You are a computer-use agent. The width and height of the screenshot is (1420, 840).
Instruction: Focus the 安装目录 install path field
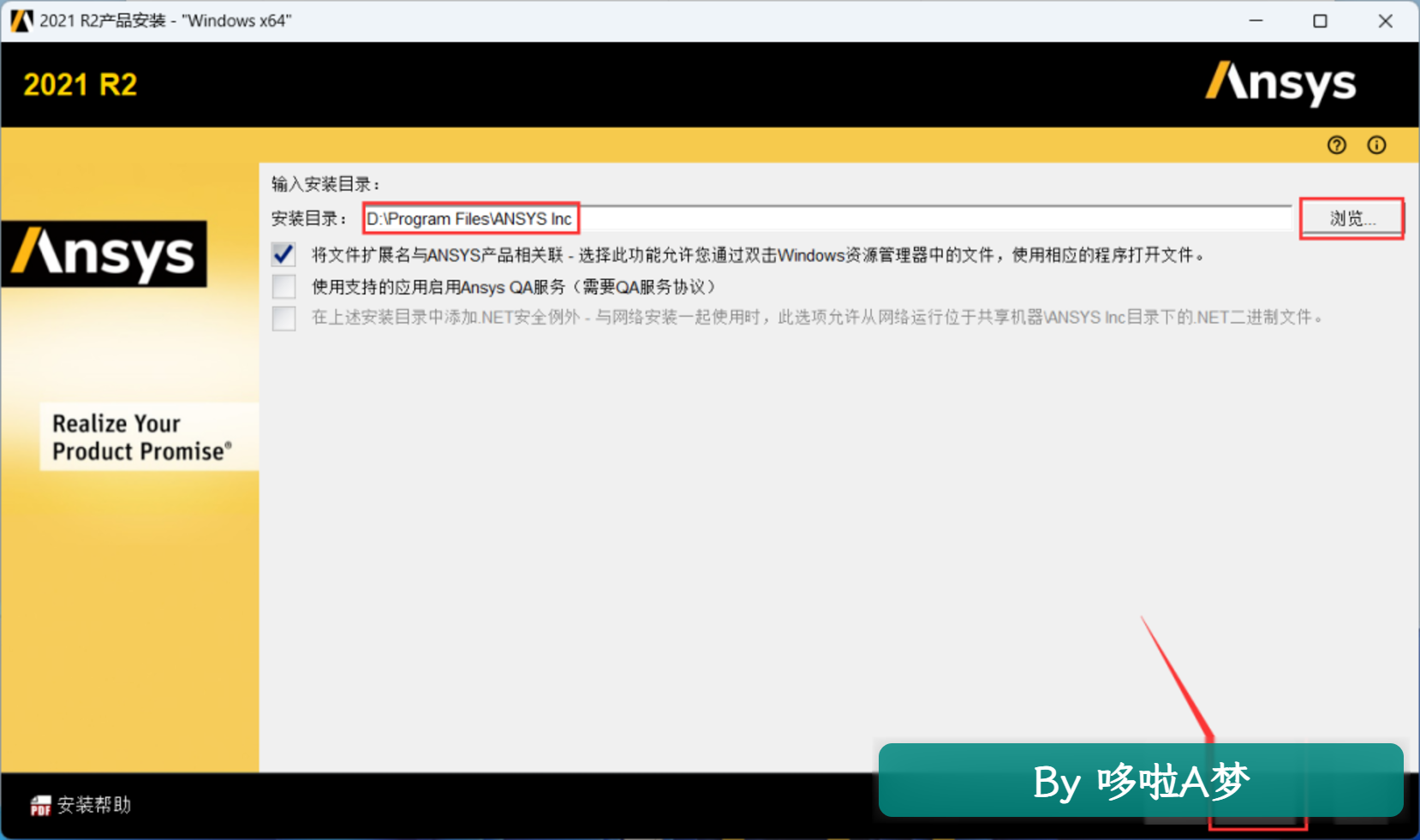click(x=827, y=218)
